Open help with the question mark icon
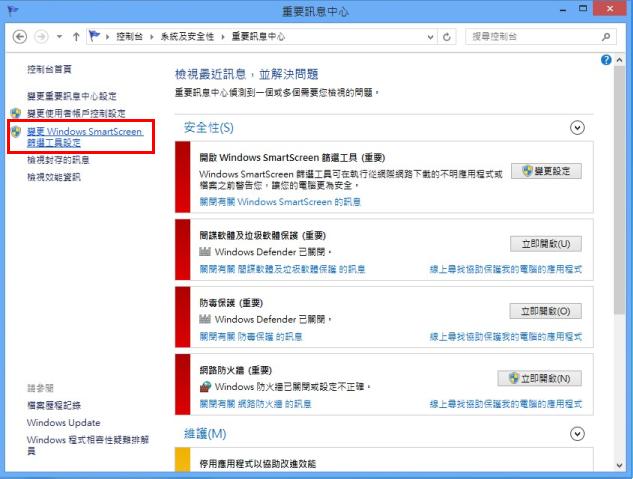 pyautogui.click(x=606, y=60)
